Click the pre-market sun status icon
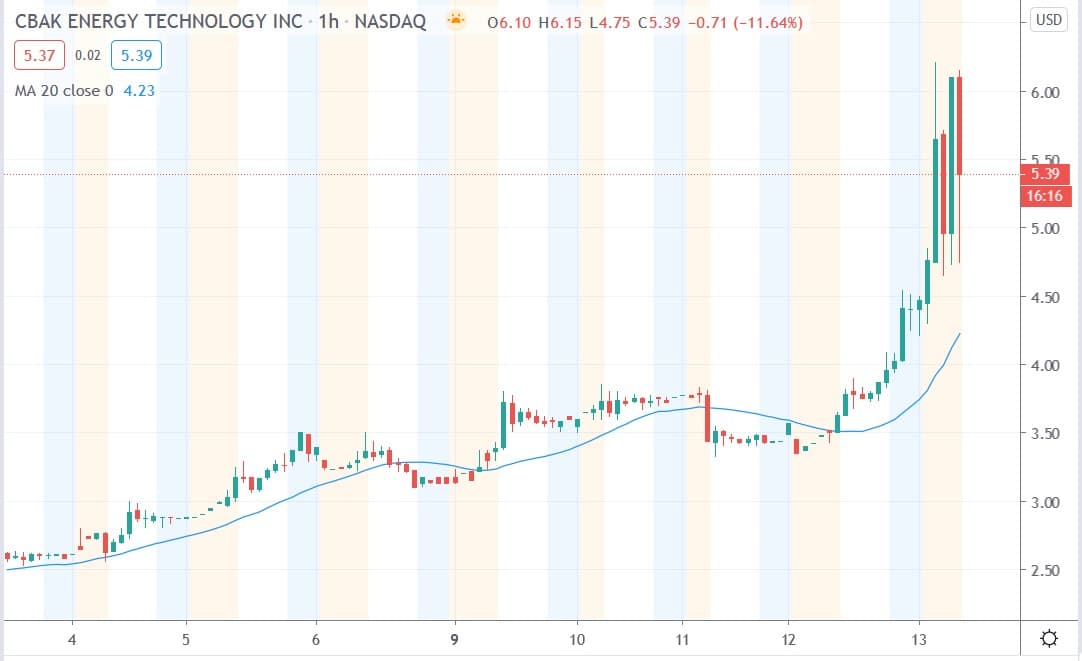Viewport: 1082px width, 661px height. coord(456,22)
